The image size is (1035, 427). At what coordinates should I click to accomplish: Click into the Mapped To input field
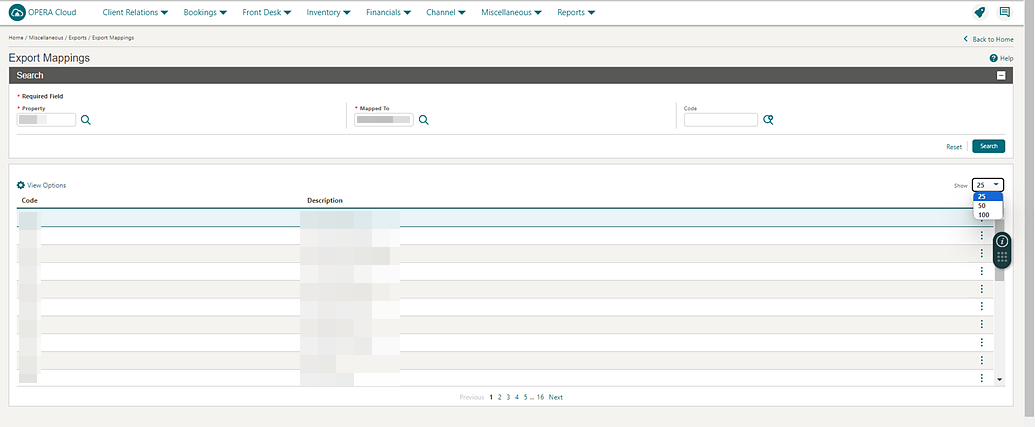click(x=384, y=120)
